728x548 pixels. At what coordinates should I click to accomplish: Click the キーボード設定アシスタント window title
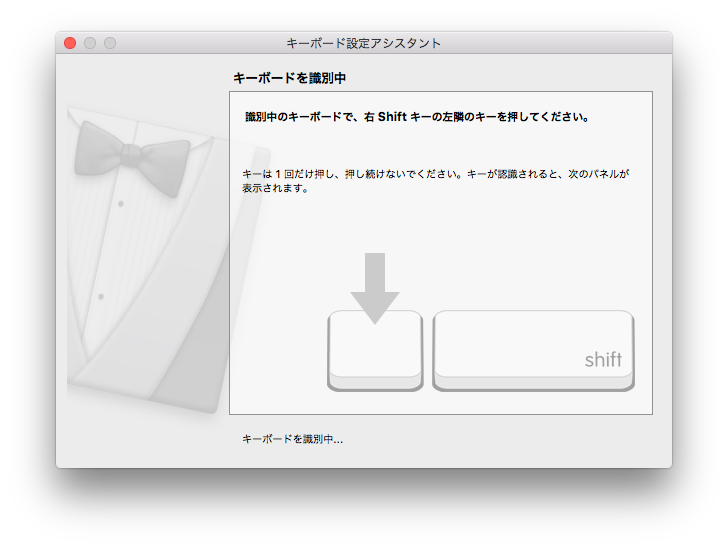pos(363,43)
